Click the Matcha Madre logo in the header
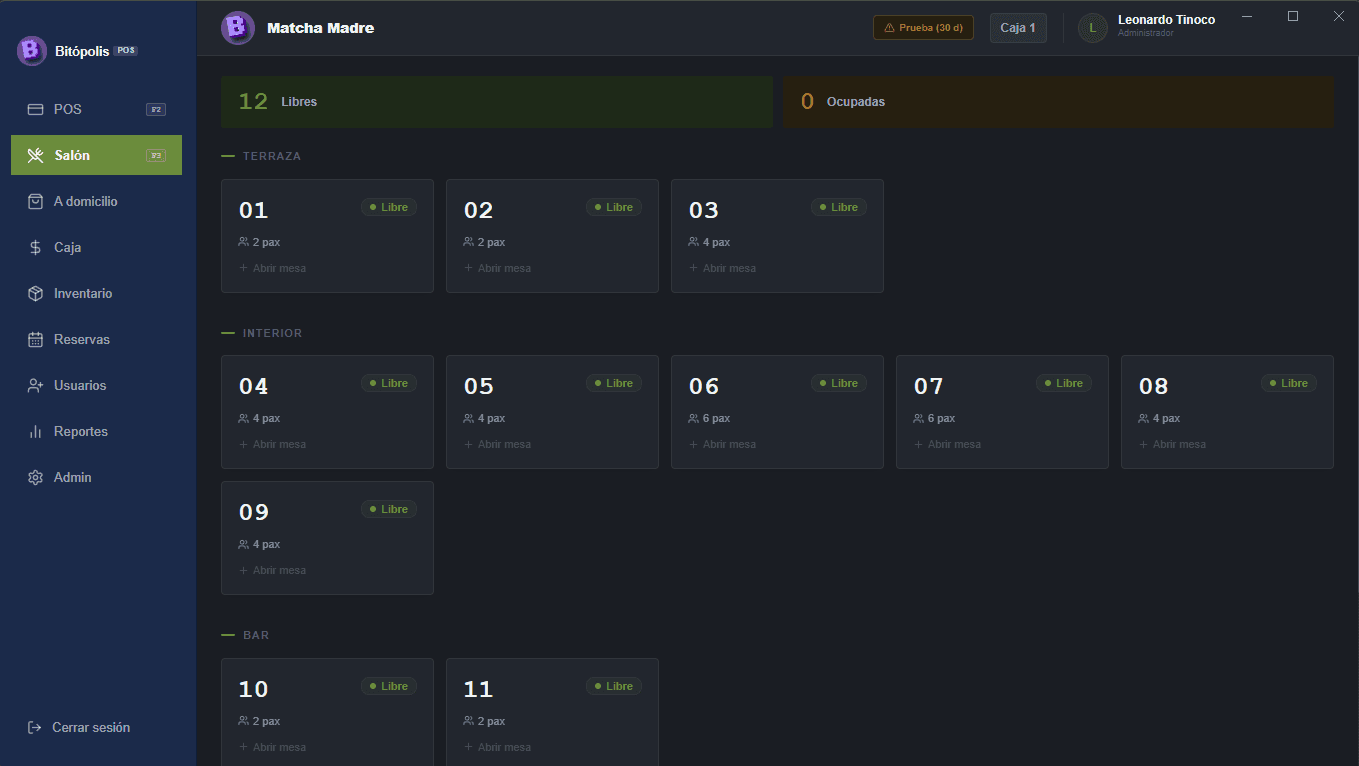The image size is (1359, 766). (x=238, y=28)
